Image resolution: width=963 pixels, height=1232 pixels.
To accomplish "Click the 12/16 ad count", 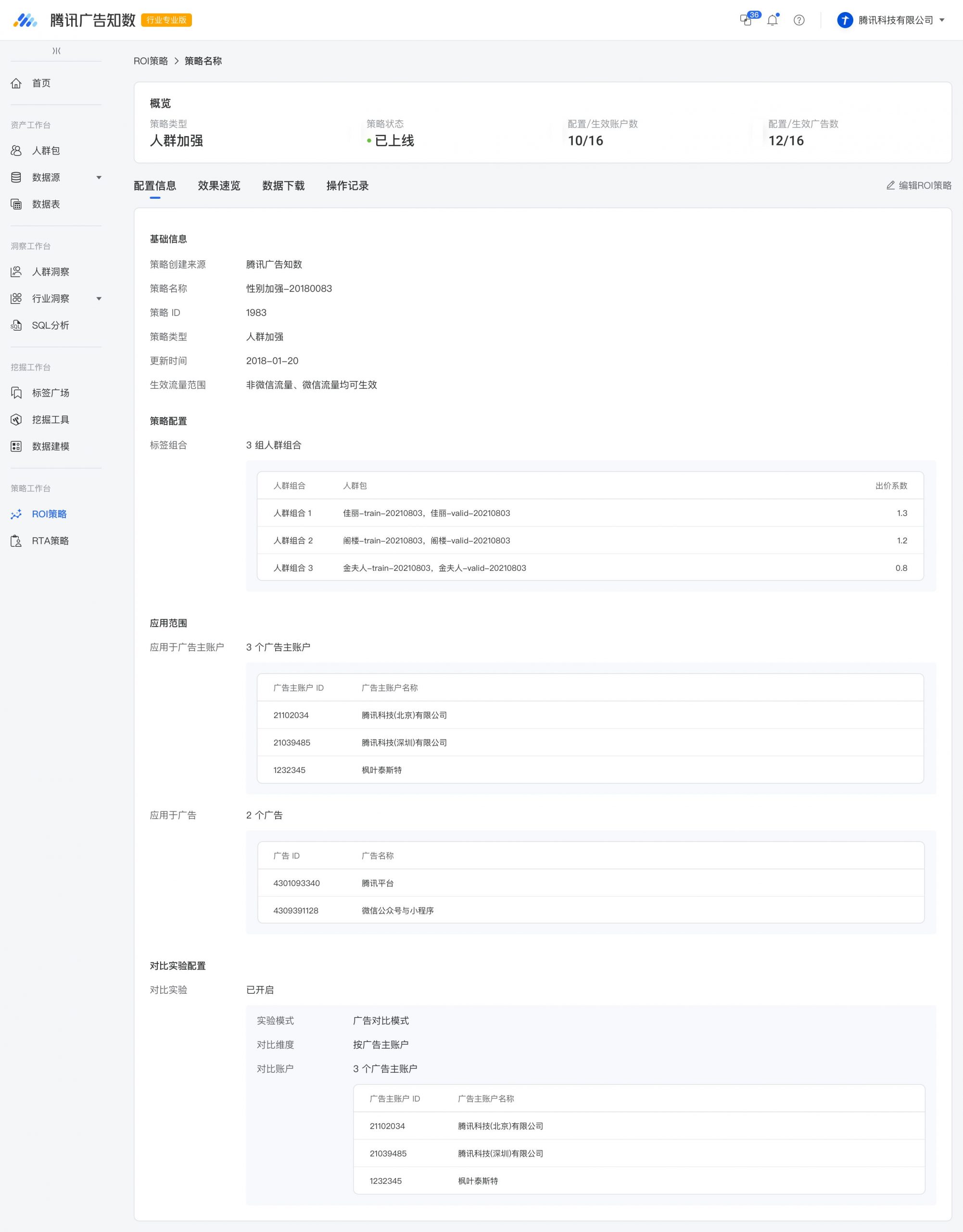I will (786, 141).
